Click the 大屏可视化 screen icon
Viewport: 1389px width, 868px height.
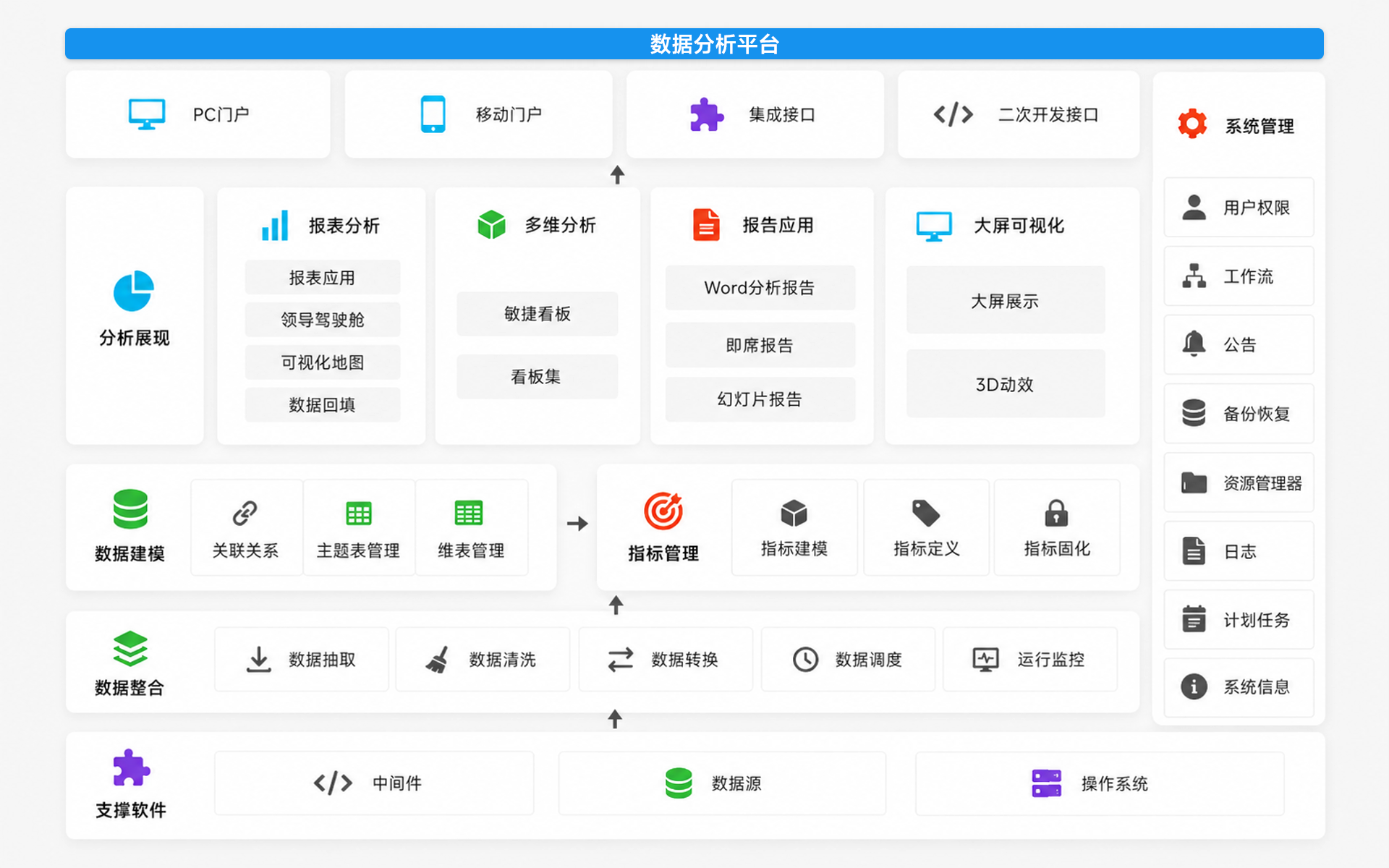(x=934, y=226)
